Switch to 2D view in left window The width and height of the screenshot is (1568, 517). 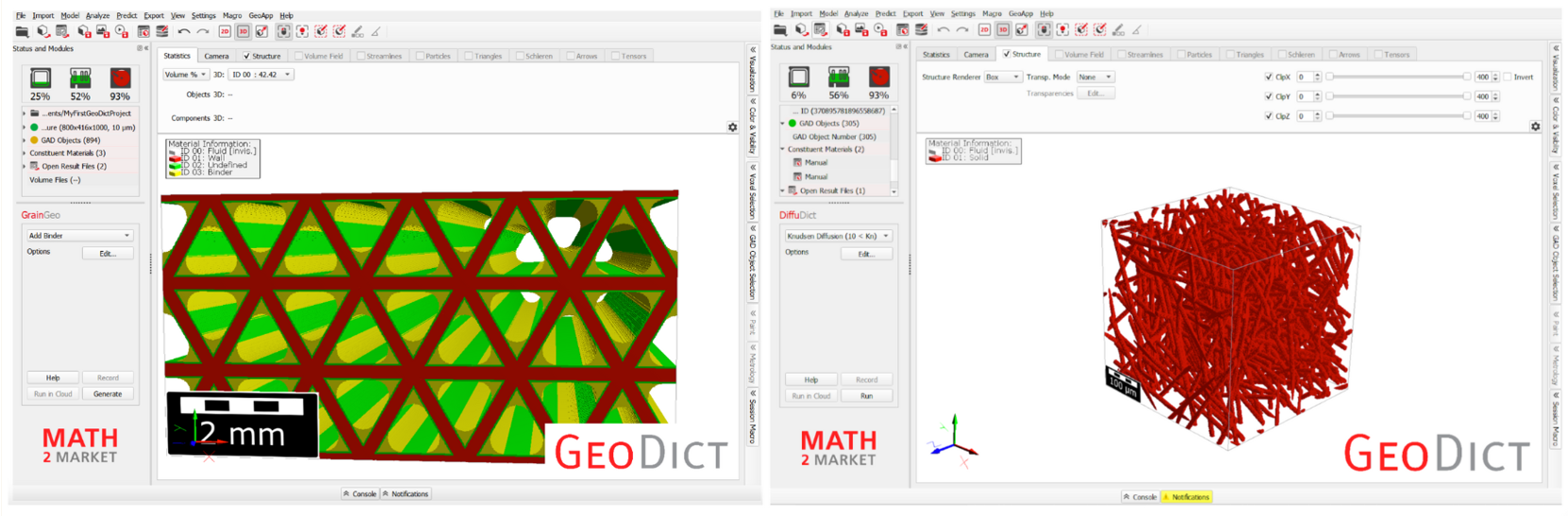(225, 31)
